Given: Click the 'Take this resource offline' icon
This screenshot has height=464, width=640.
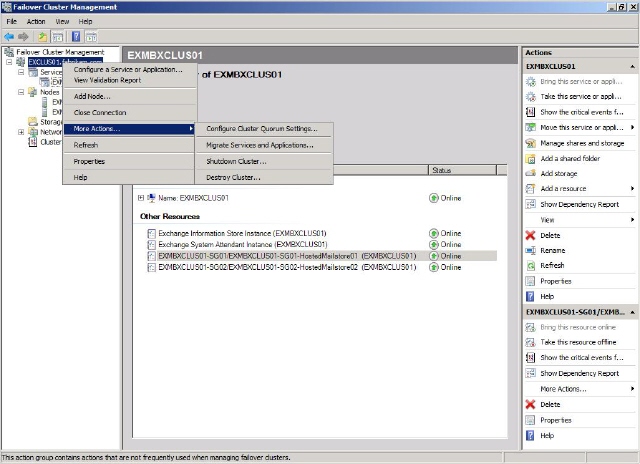Looking at the screenshot, I should [530, 342].
